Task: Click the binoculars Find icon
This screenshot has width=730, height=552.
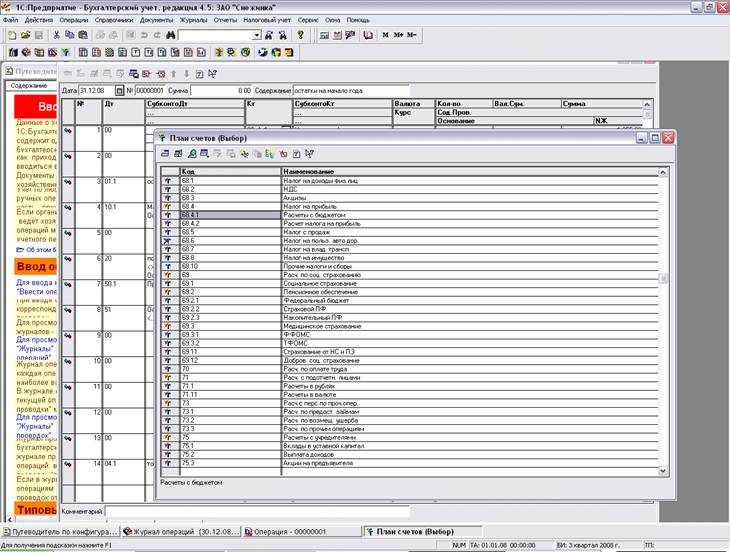Action: tap(171, 35)
